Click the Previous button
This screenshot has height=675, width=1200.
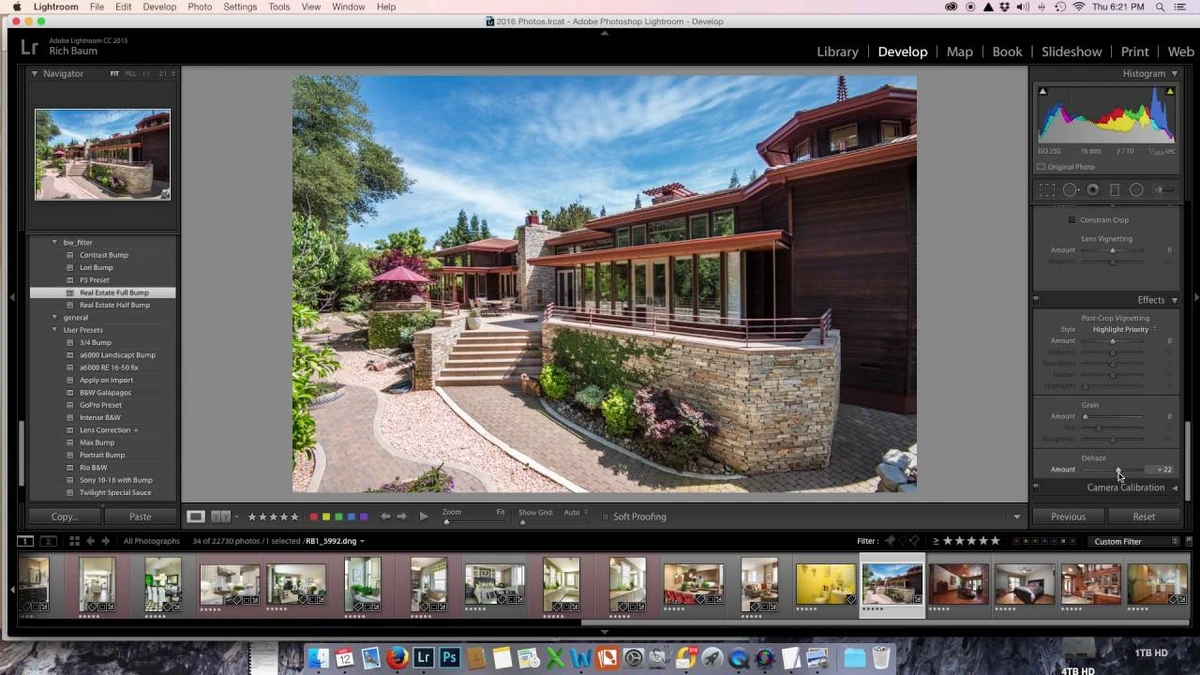pyautogui.click(x=1068, y=516)
